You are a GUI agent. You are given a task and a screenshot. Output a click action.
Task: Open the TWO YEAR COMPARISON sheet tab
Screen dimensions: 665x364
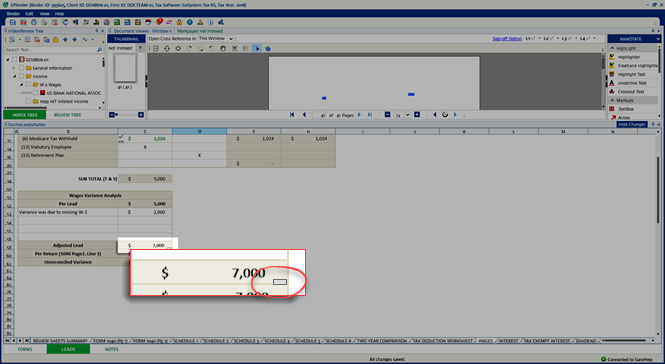[382, 341]
